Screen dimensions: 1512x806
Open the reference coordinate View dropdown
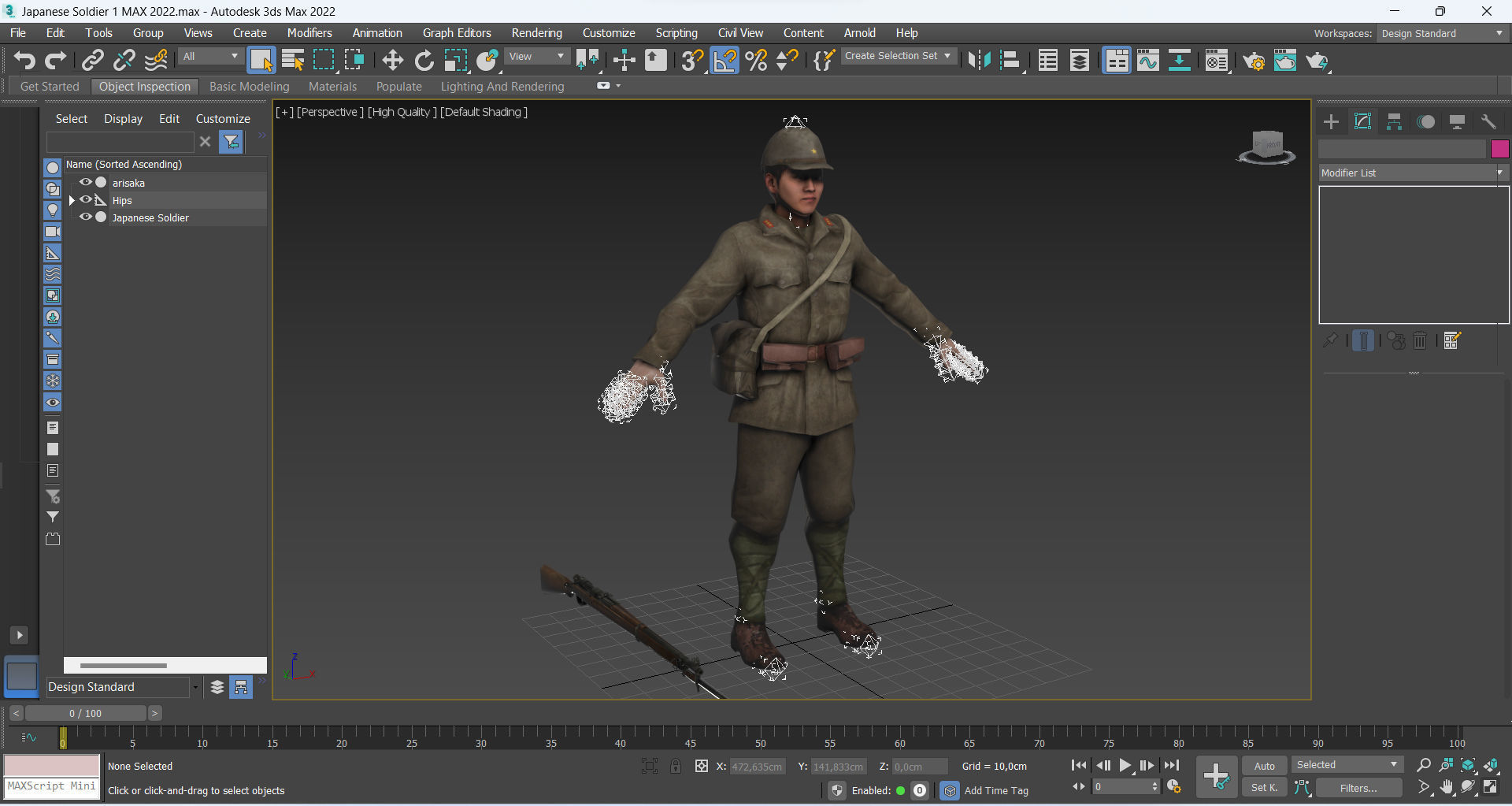tap(536, 56)
